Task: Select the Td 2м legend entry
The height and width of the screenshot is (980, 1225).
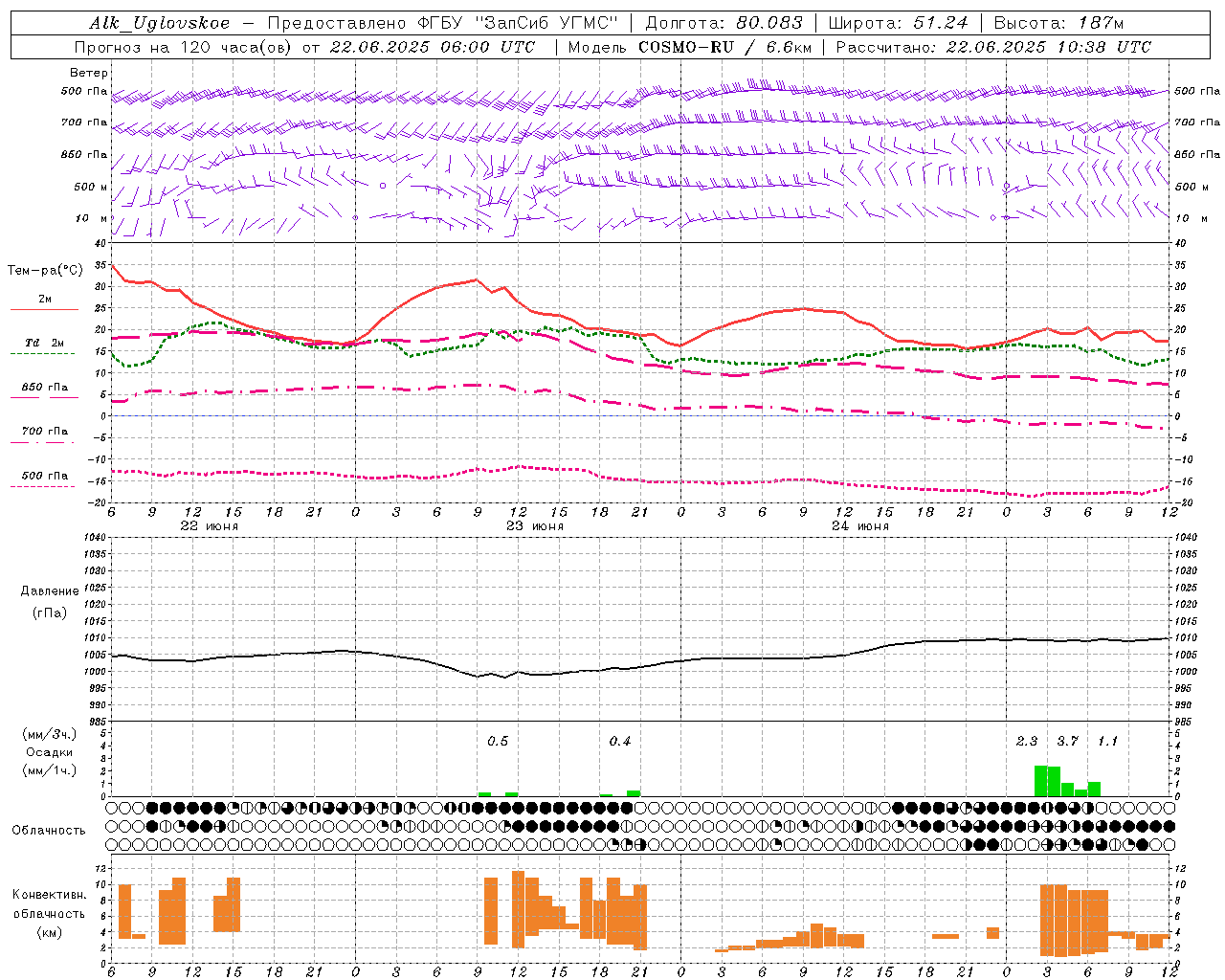Action: coord(45,343)
